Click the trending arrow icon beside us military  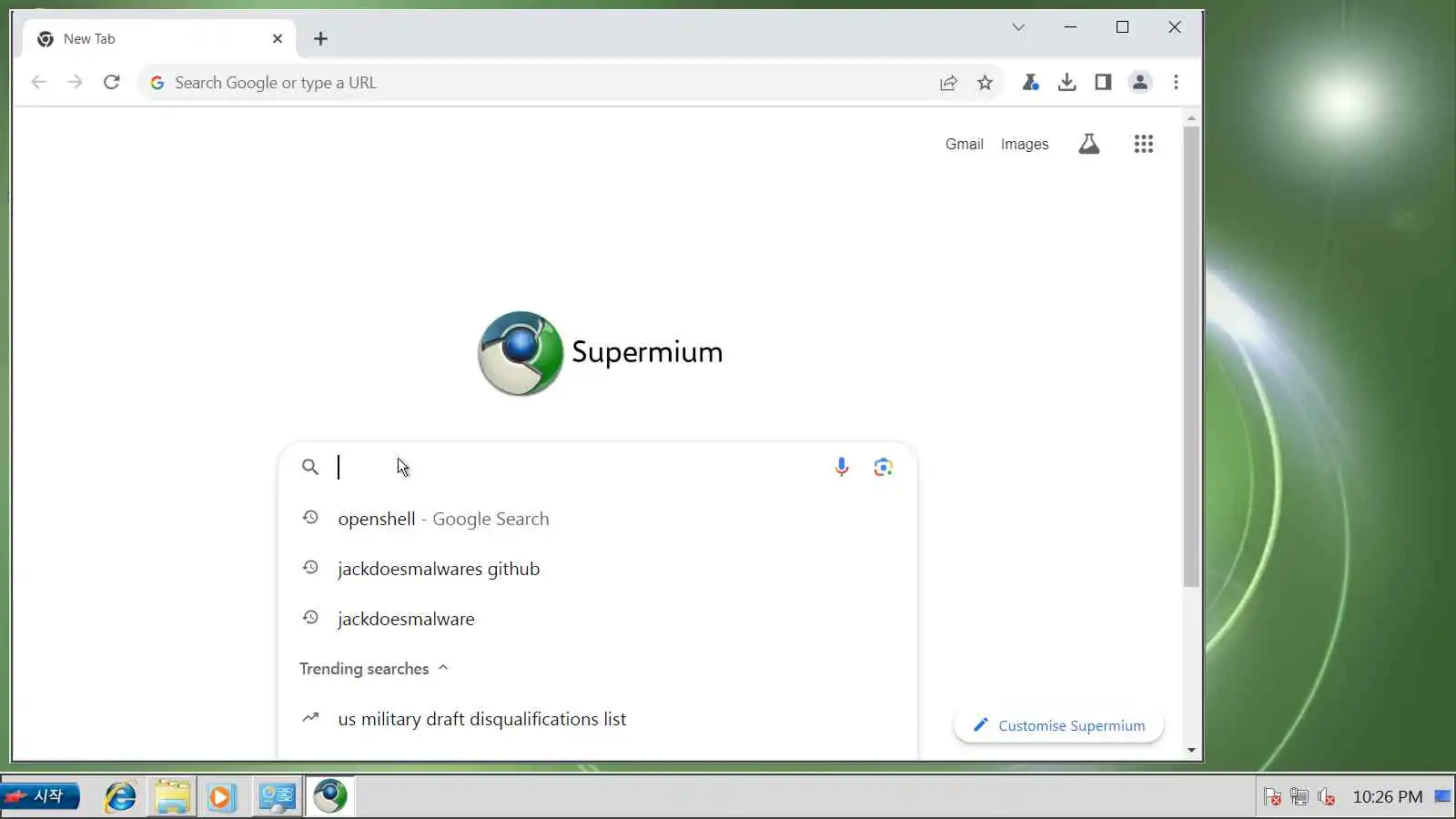click(310, 717)
